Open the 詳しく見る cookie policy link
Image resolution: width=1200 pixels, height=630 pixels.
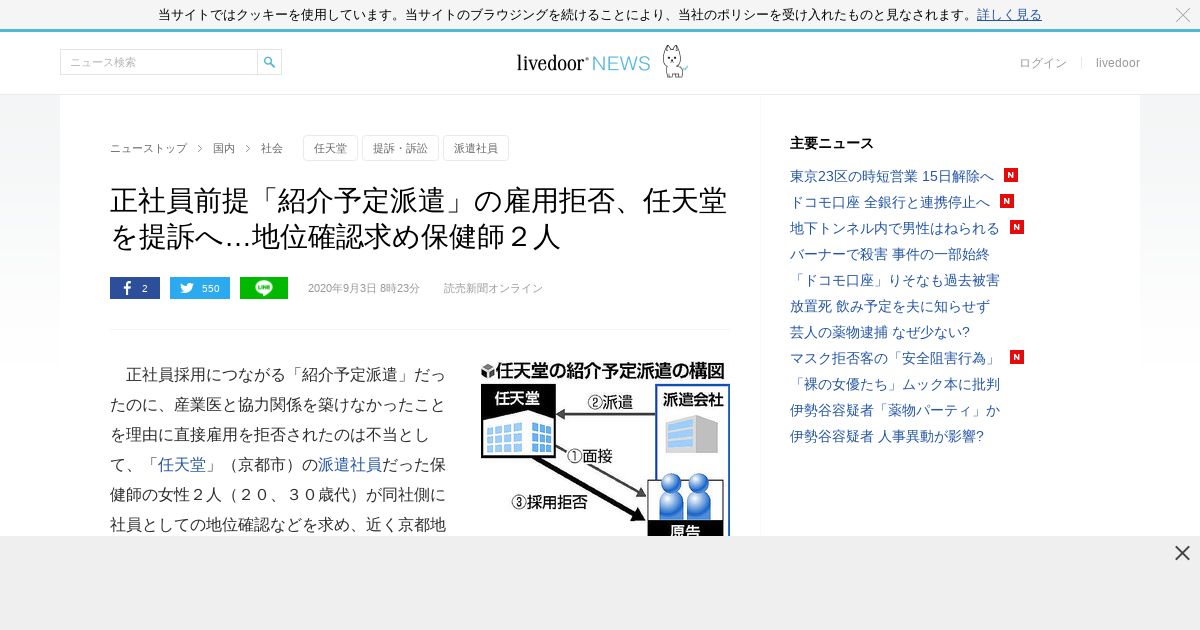(x=1009, y=15)
